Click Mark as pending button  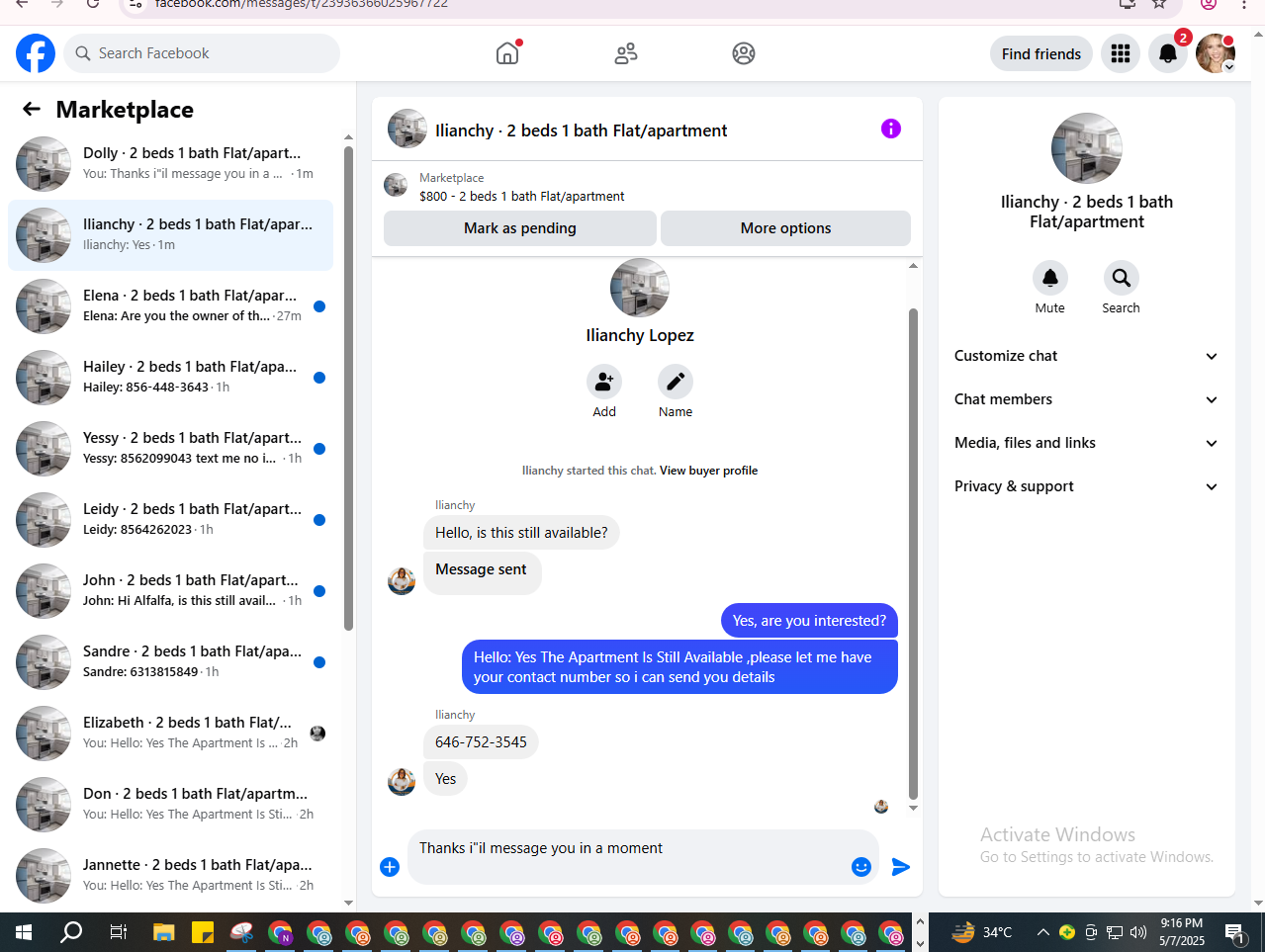point(520,228)
